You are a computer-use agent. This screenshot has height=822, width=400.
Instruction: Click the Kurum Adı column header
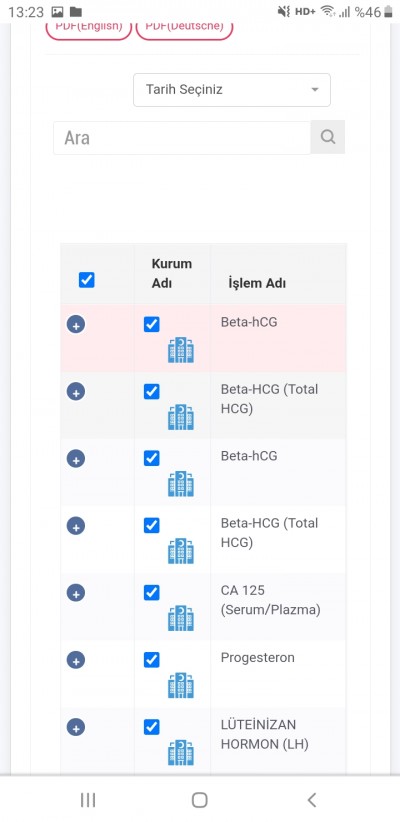click(171, 273)
